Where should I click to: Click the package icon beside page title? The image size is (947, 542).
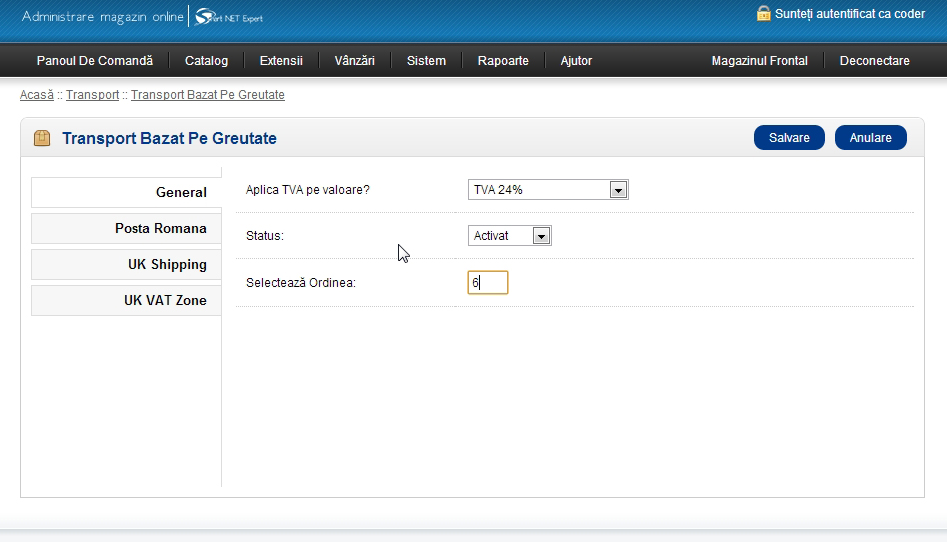[x=42, y=138]
